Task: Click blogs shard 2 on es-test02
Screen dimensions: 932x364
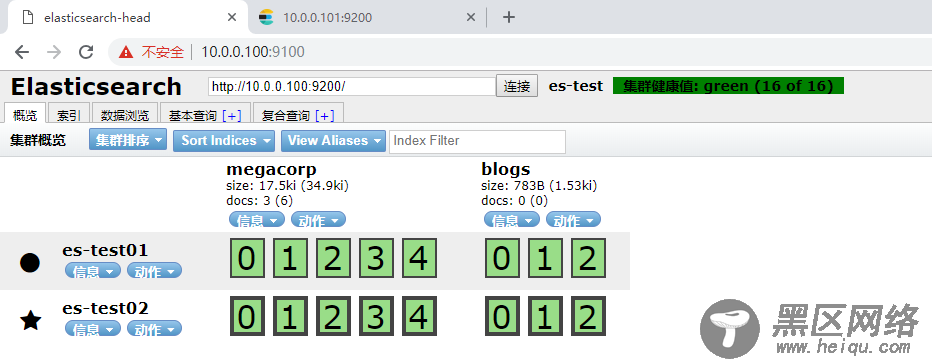Action: [588, 316]
